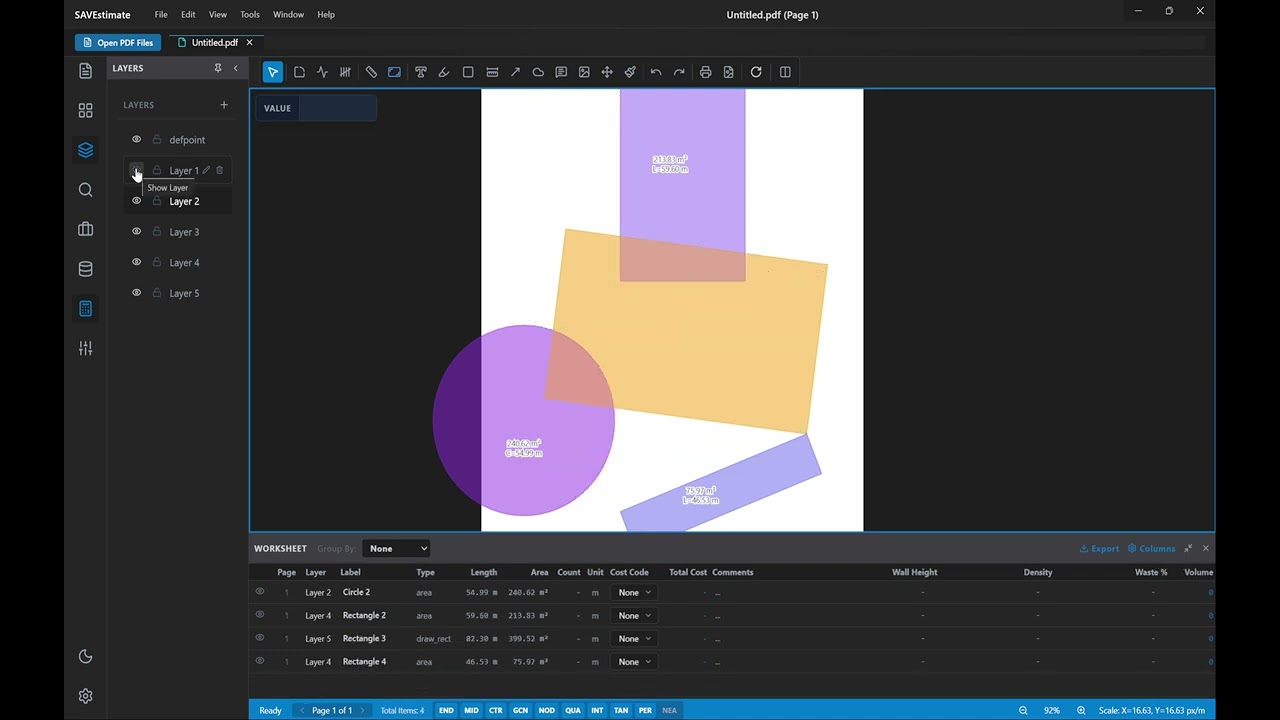
Task: Click the Export button in worksheet
Action: coord(1099,548)
